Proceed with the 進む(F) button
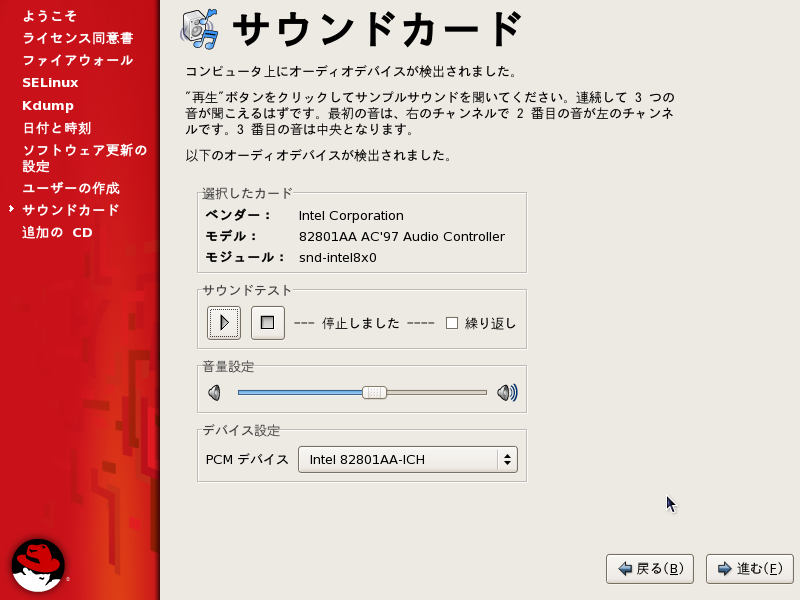Viewport: 800px width, 600px height. 749,568
